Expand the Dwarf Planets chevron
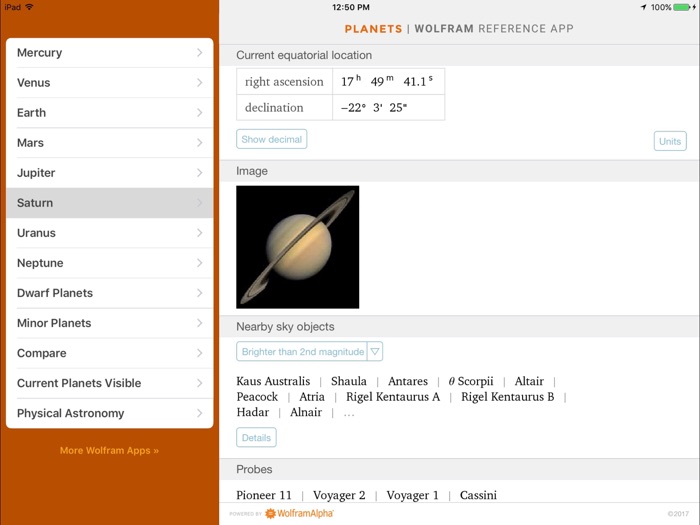Viewport: 700px width, 525px height. [200, 293]
